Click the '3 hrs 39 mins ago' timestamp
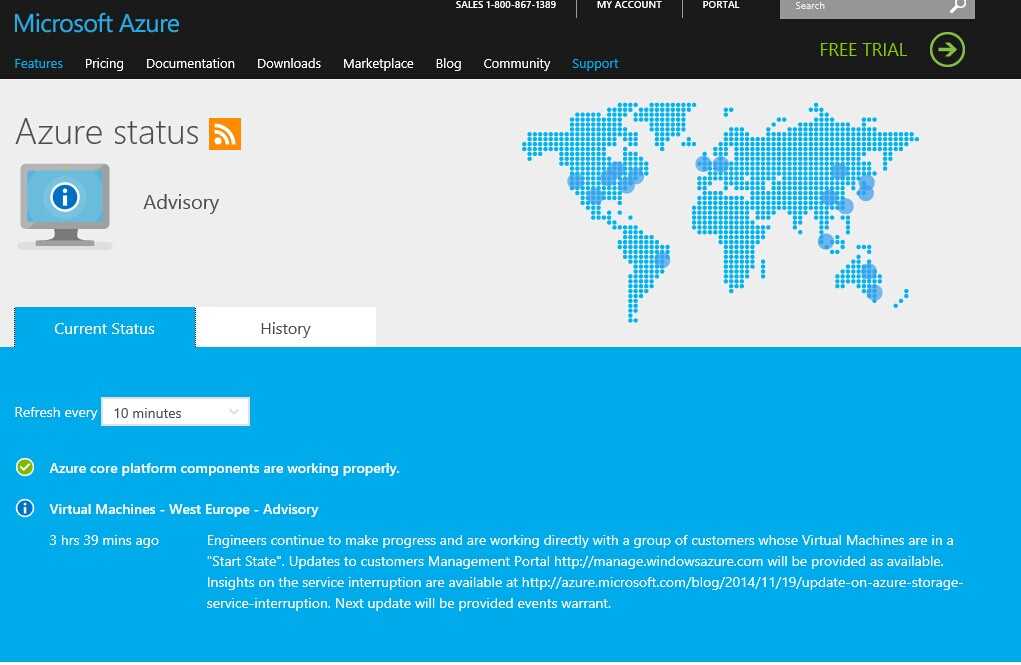The width and height of the screenshot is (1021, 665). pos(104,540)
